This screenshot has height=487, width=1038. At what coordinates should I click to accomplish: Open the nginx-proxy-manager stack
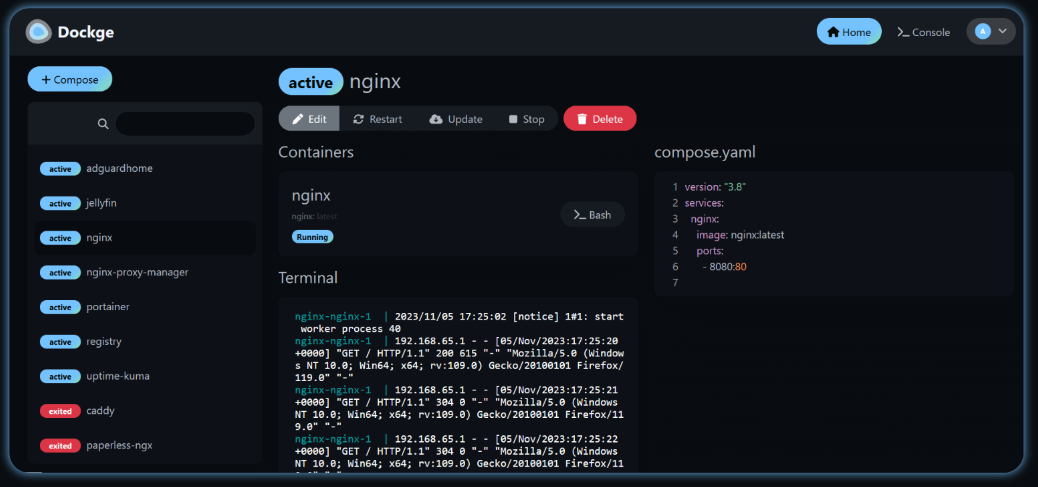click(x=144, y=272)
